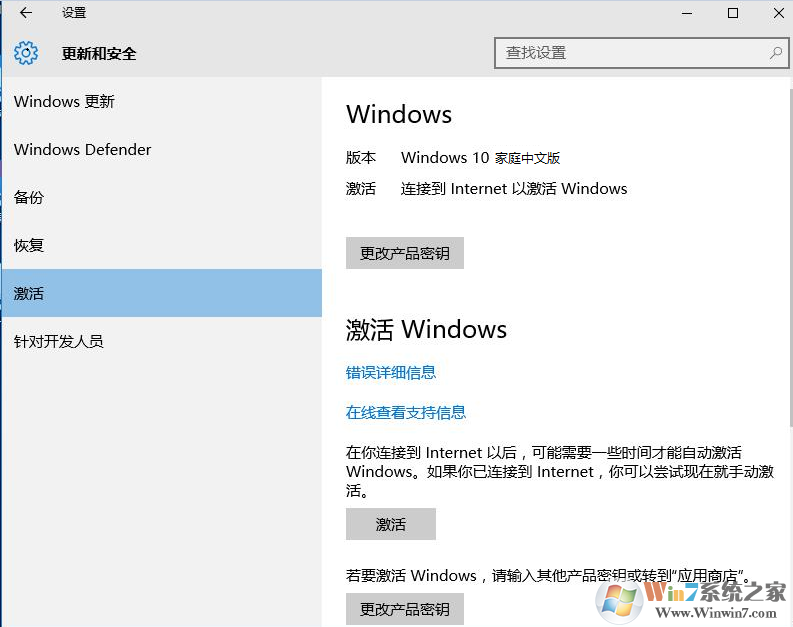Click the search magnifier icon

coord(775,53)
